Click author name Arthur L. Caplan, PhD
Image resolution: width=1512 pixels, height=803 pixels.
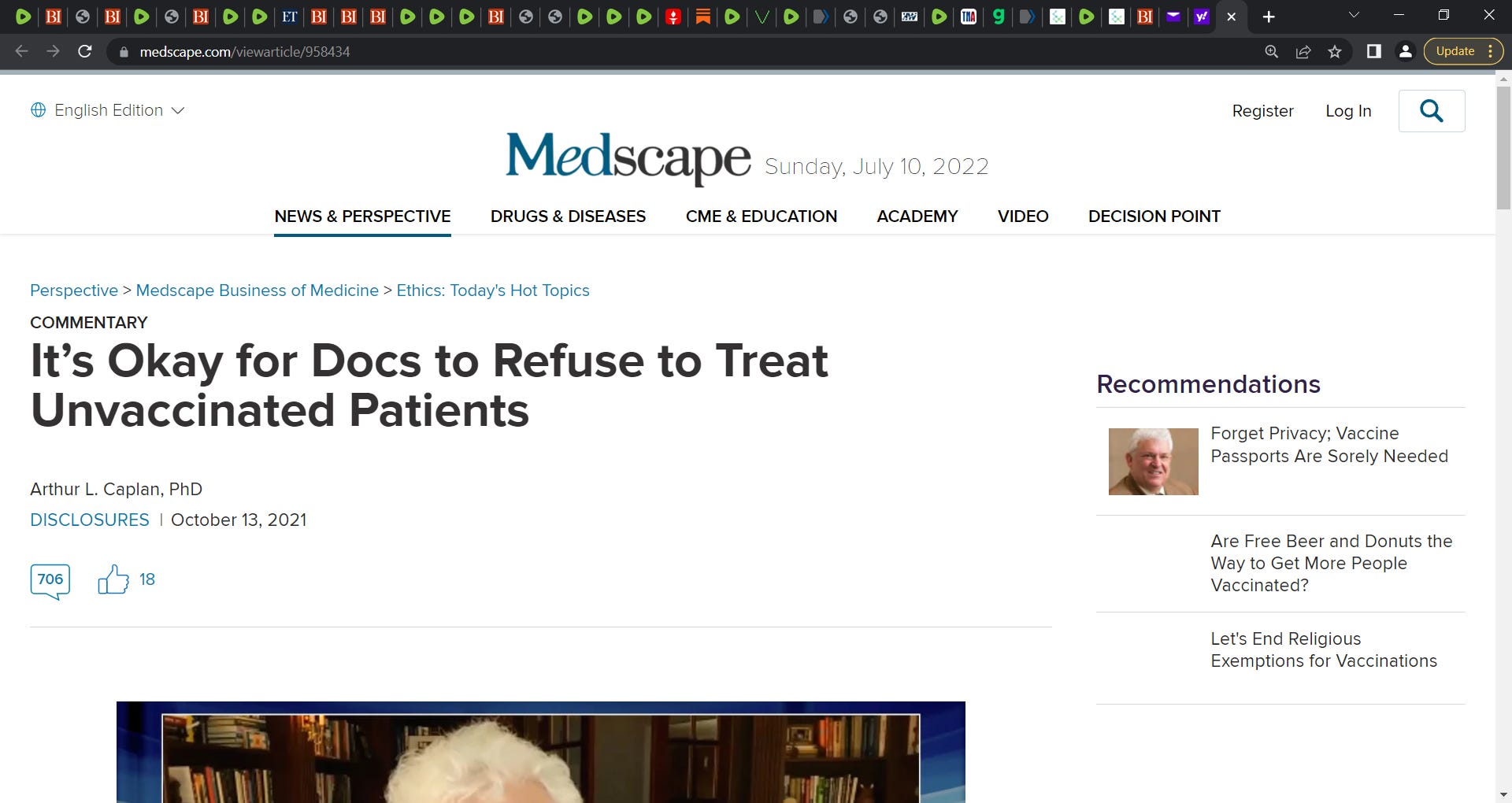(x=117, y=490)
